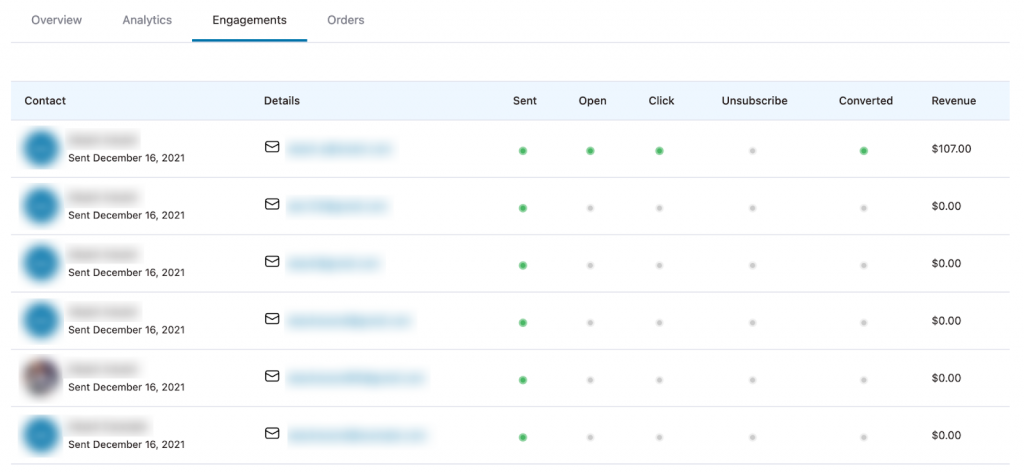
Task: Click the green Open dot in the $107.00 row
Action: pyautogui.click(x=590, y=151)
